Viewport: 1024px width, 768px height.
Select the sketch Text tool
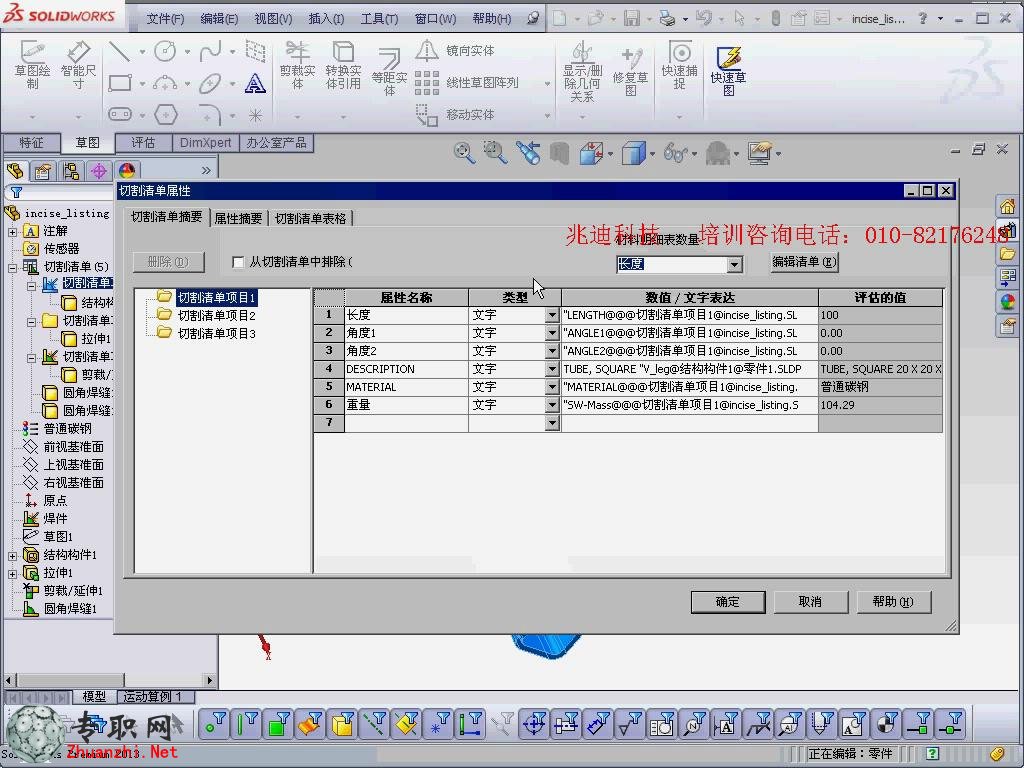(255, 83)
